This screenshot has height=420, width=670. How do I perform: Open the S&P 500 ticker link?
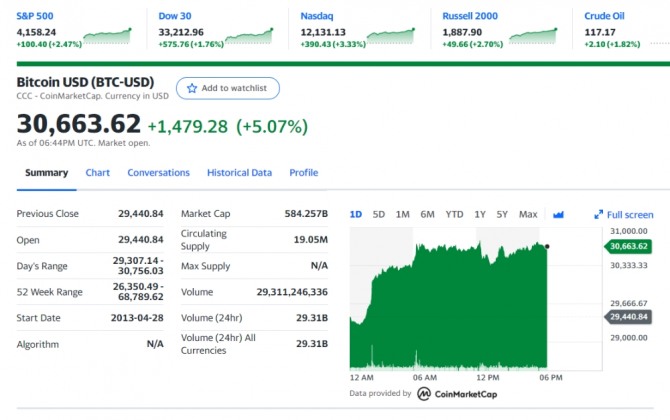click(36, 16)
